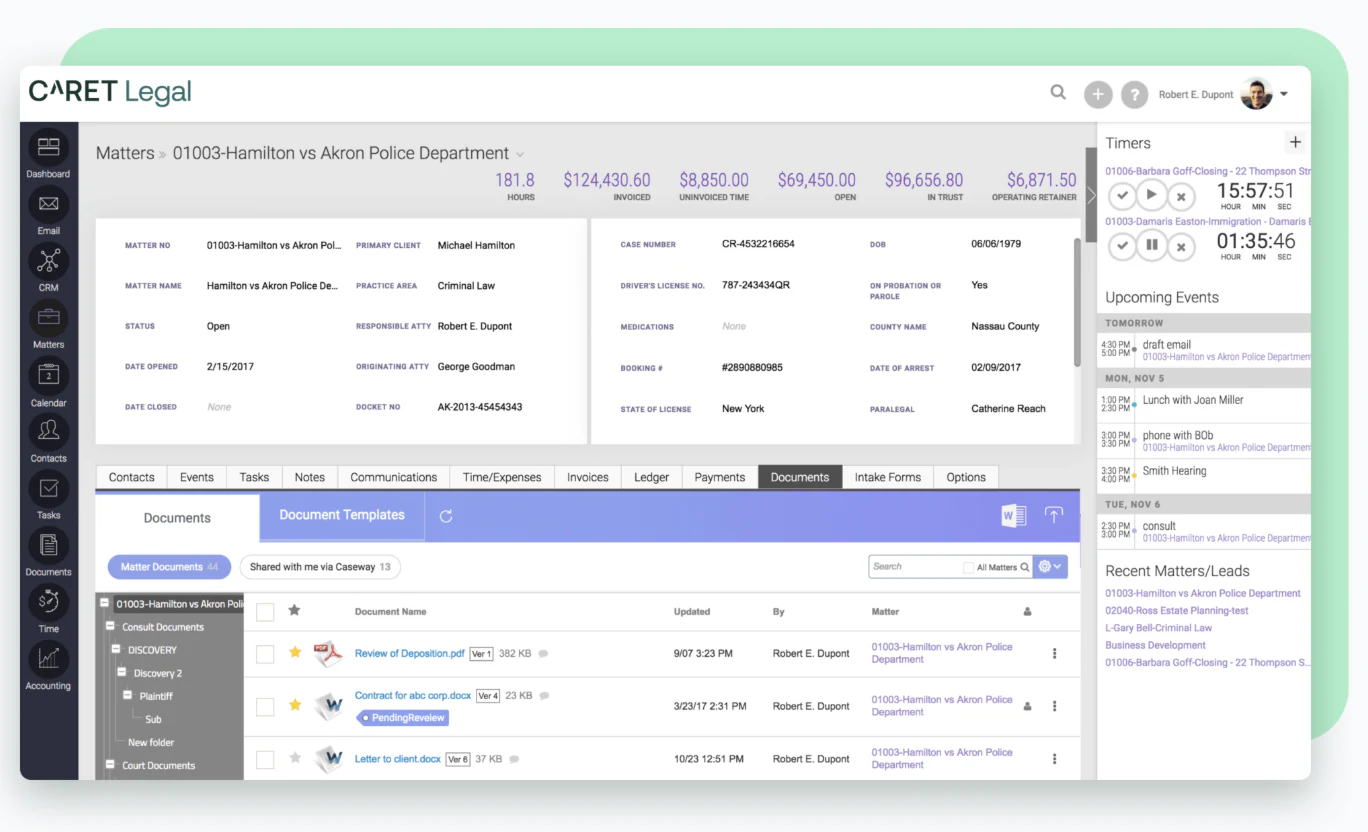Image resolution: width=1368 pixels, height=832 pixels.
Task: Open the Time sidebar icon
Action: coord(48,602)
